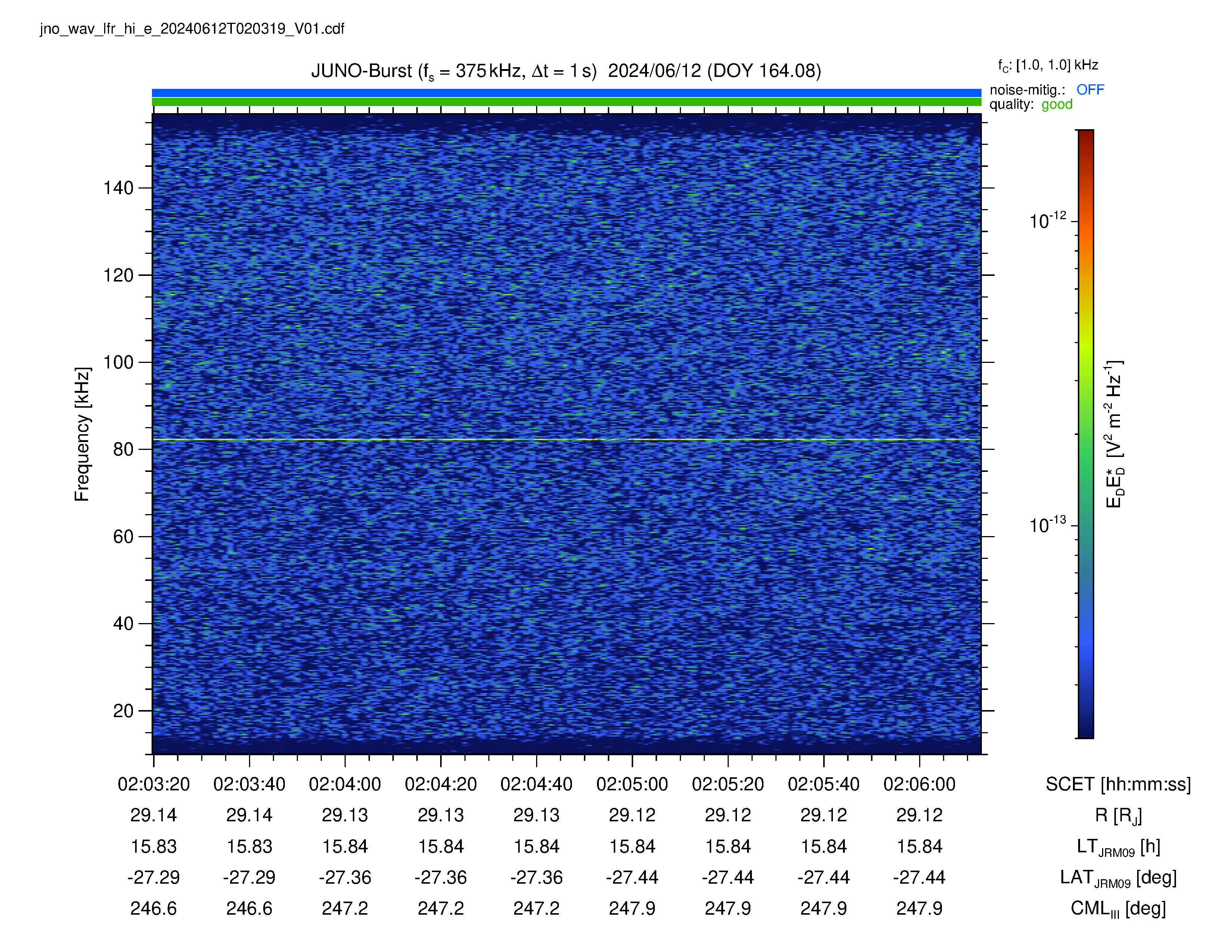Click the SCET [hh:mm:ss] axis label
The width and height of the screenshot is (1232, 952).
pos(1118,784)
